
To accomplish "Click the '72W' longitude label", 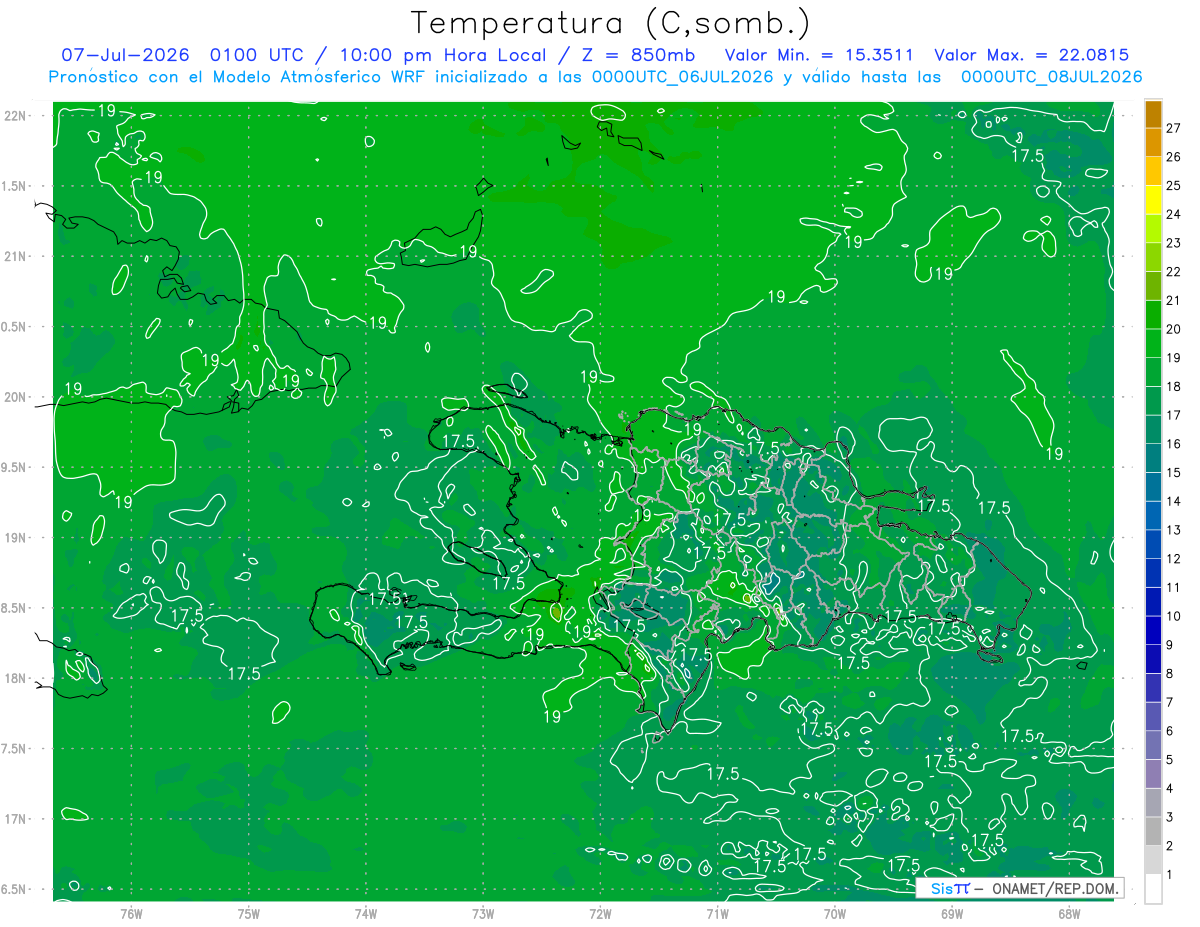I will point(600,913).
